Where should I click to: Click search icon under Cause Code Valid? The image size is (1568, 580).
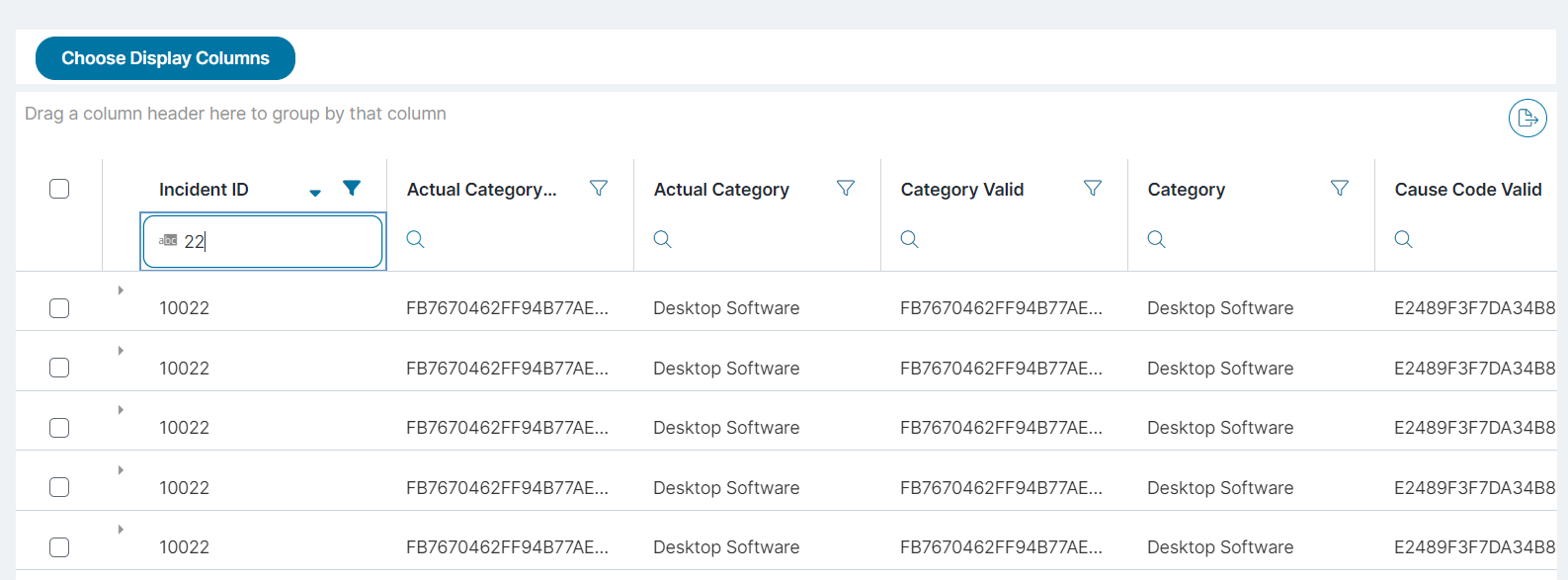(1404, 239)
